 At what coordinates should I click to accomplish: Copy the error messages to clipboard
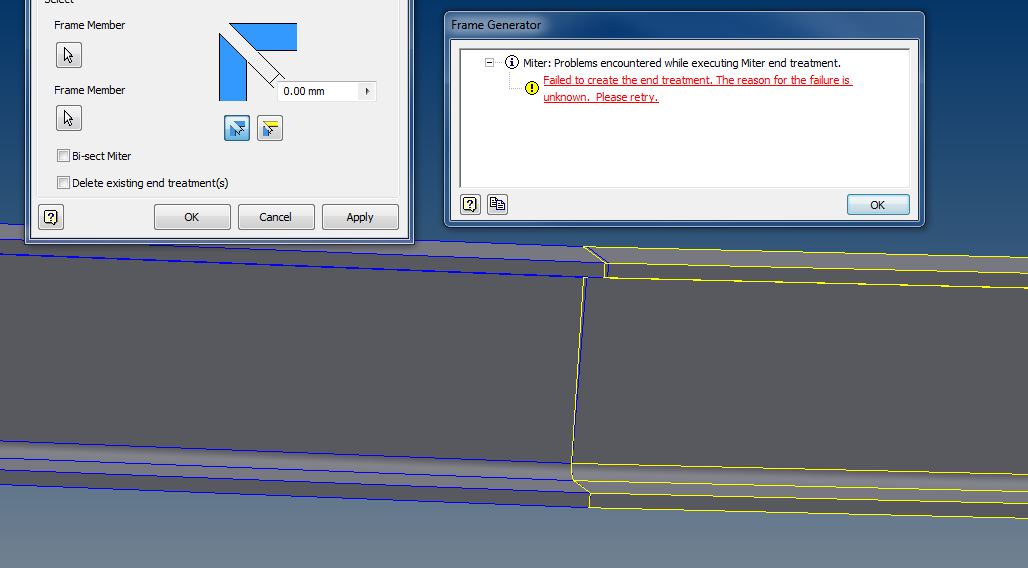pos(497,205)
